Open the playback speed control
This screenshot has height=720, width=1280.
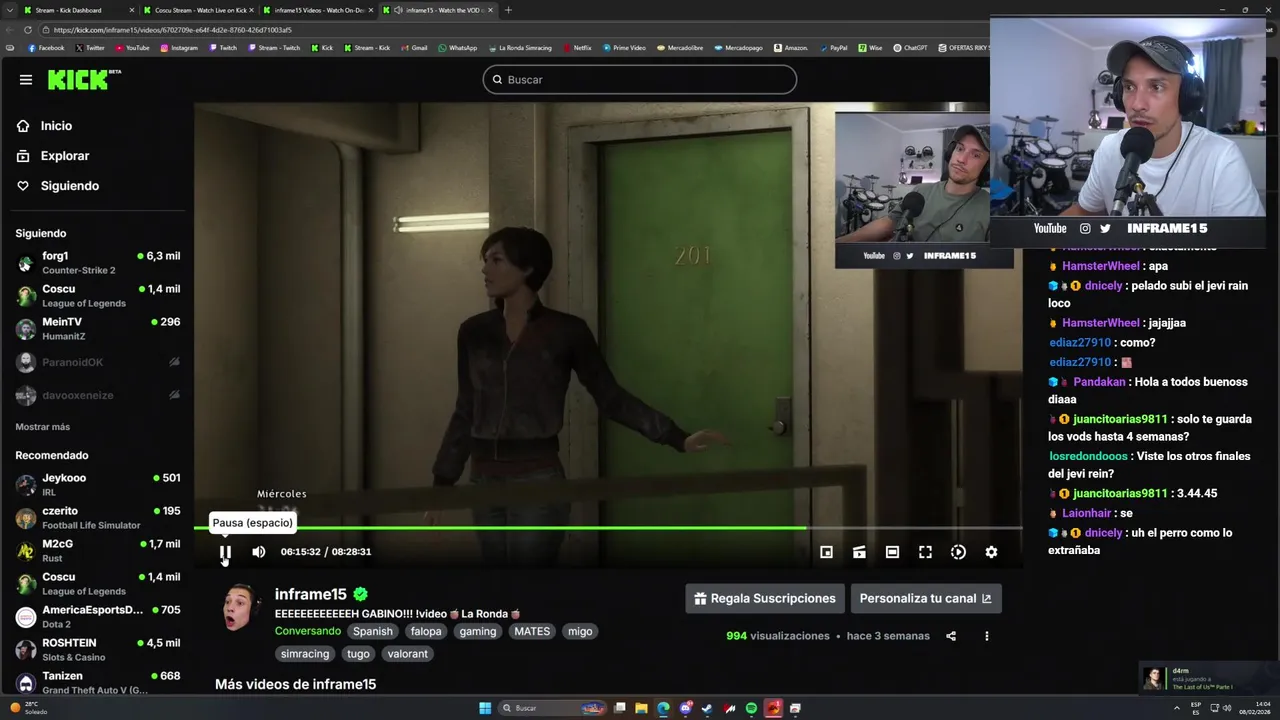(x=958, y=552)
